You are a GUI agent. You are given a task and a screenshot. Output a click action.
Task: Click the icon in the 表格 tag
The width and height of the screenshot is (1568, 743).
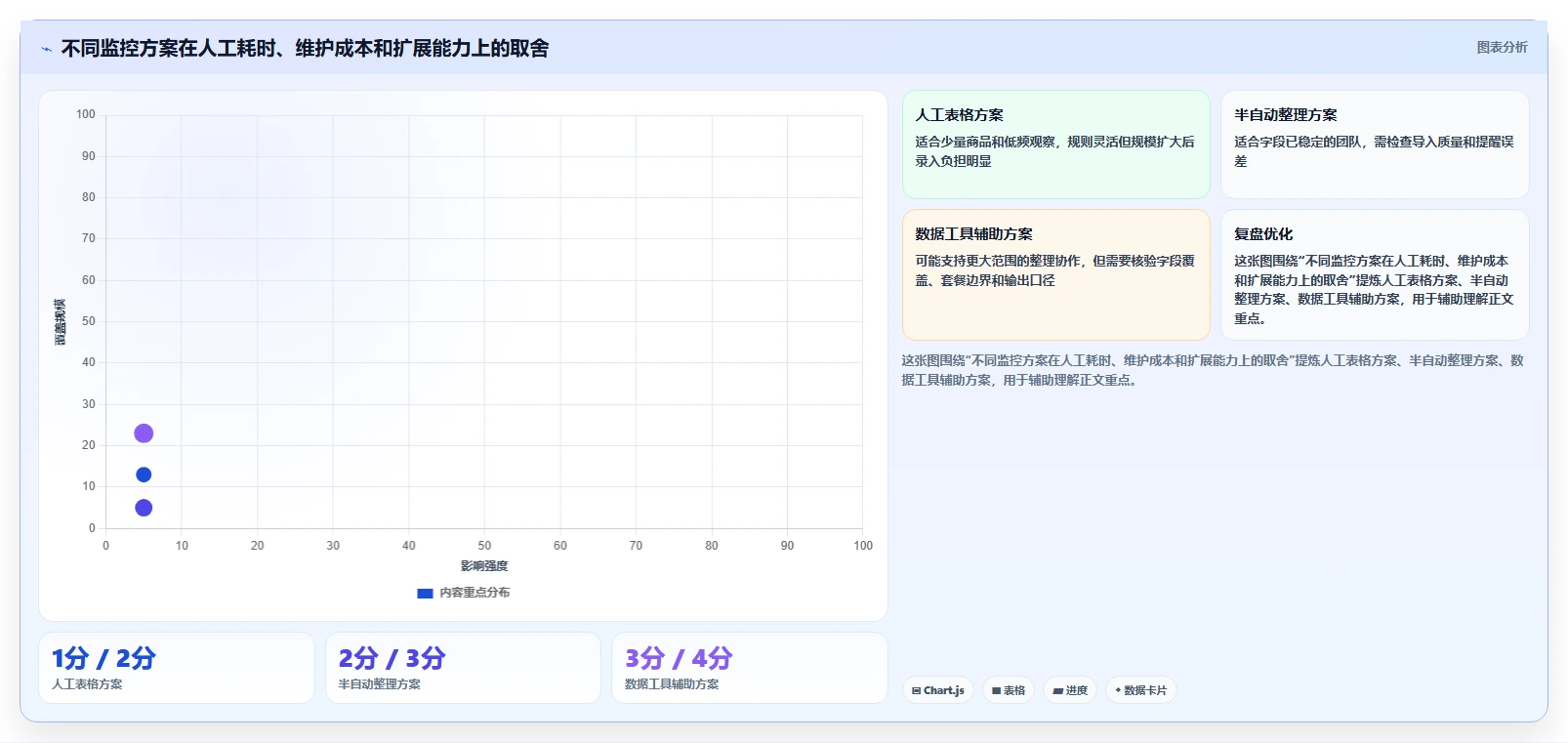(x=997, y=690)
